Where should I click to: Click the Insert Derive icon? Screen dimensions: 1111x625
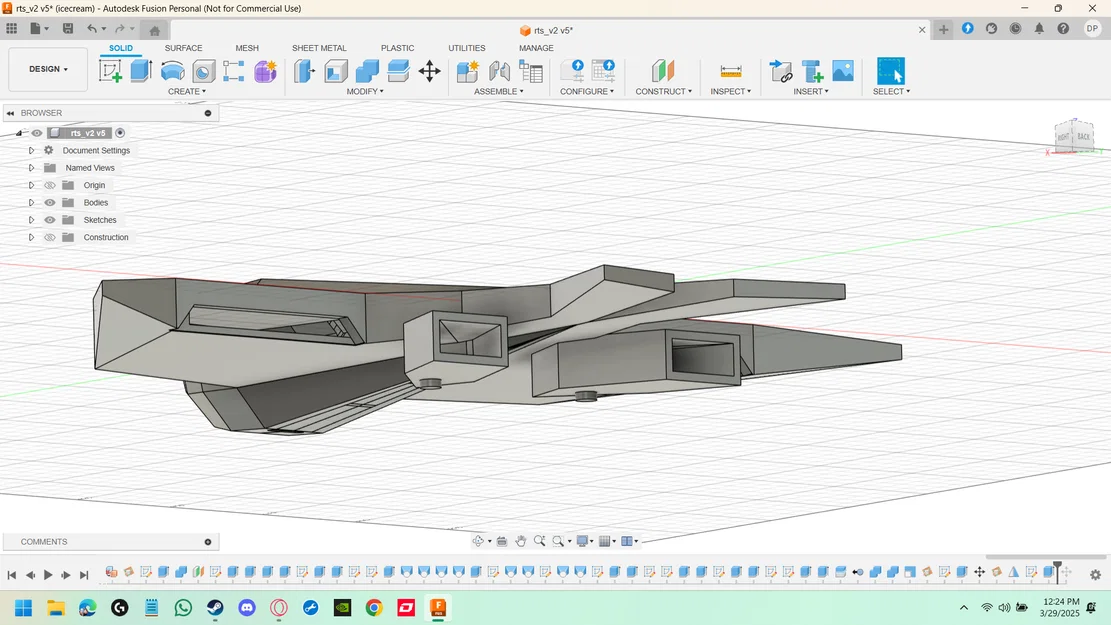781,71
